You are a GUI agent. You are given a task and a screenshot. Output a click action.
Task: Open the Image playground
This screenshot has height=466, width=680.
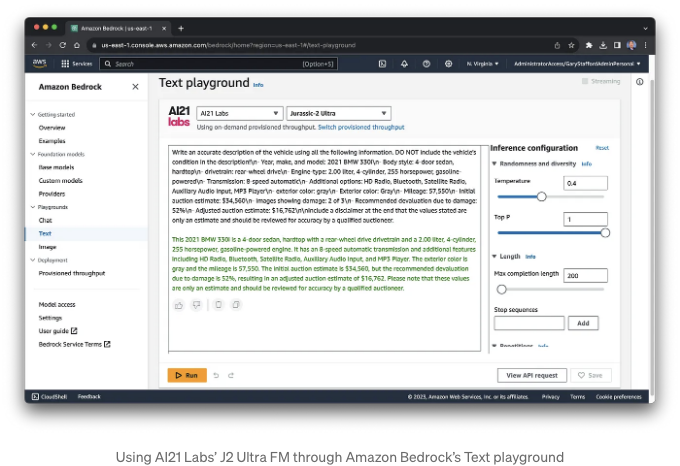[47, 247]
